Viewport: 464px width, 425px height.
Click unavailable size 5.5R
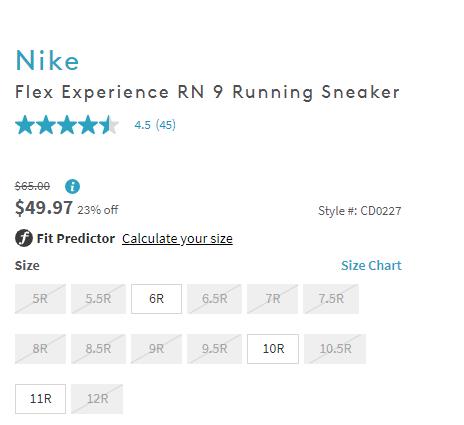click(x=98, y=299)
